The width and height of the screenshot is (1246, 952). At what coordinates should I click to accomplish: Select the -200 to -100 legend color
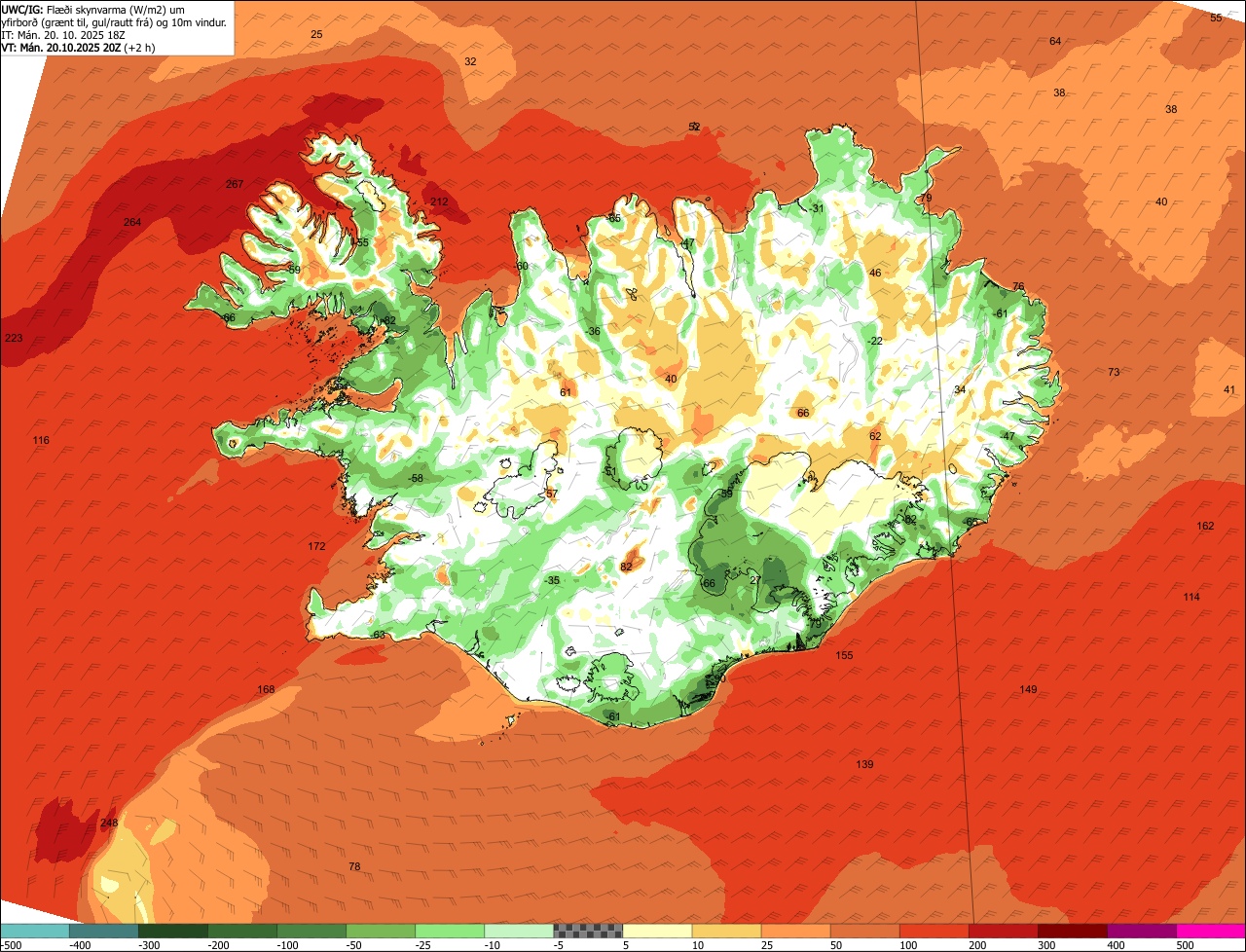242,931
